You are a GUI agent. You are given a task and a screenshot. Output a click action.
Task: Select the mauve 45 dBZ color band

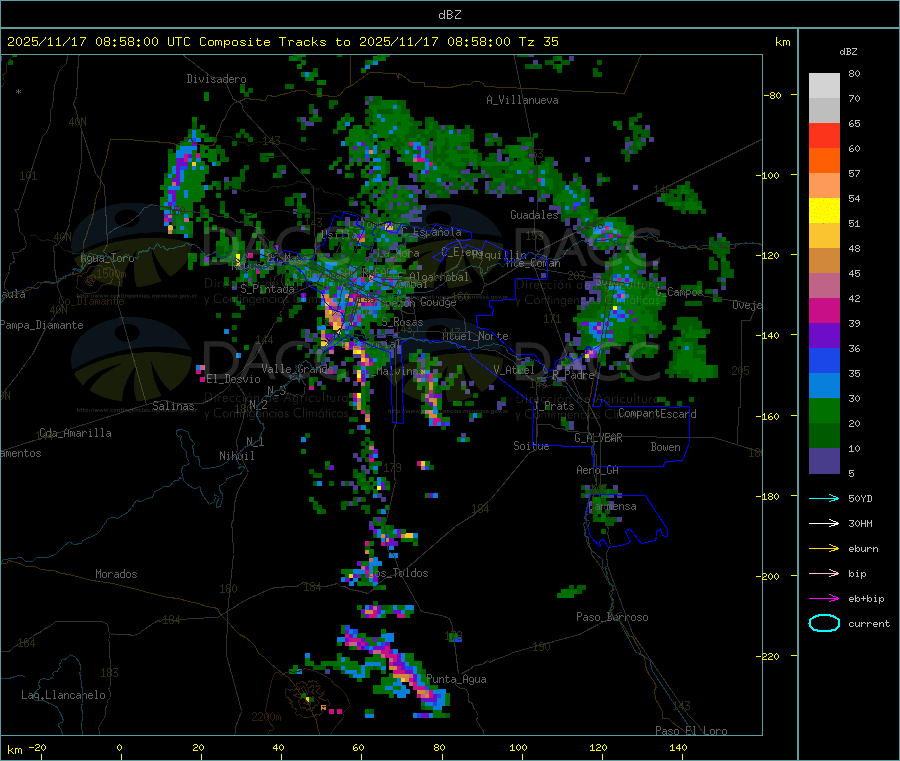(x=824, y=285)
